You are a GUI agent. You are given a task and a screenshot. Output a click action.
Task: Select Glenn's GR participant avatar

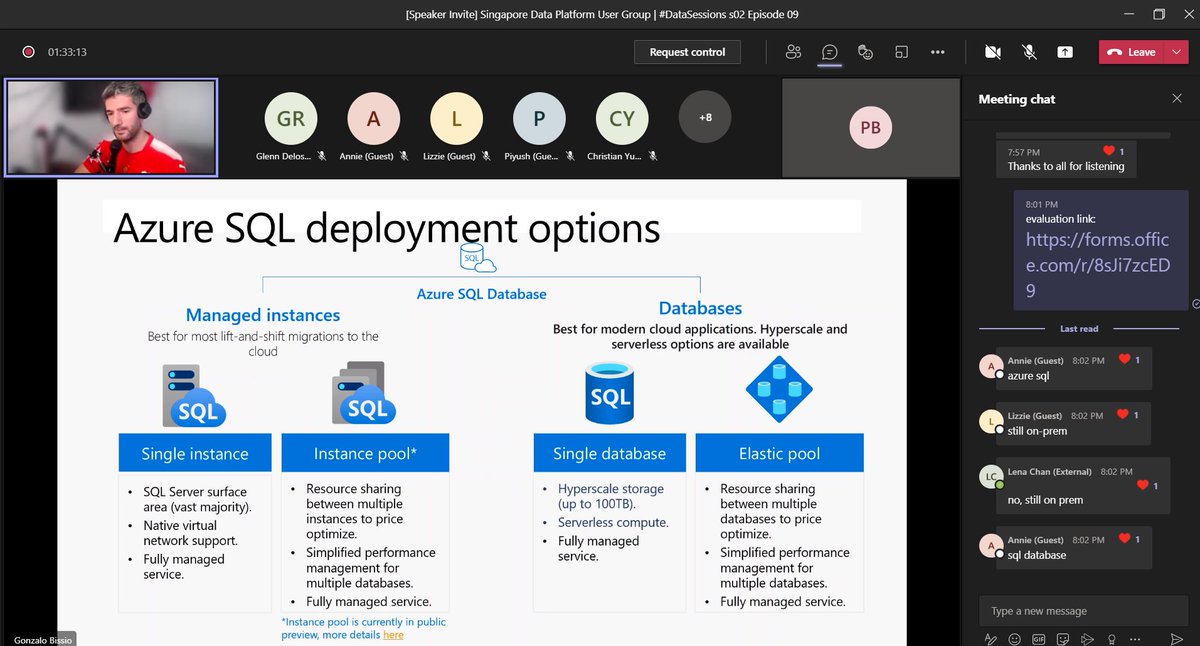point(291,119)
